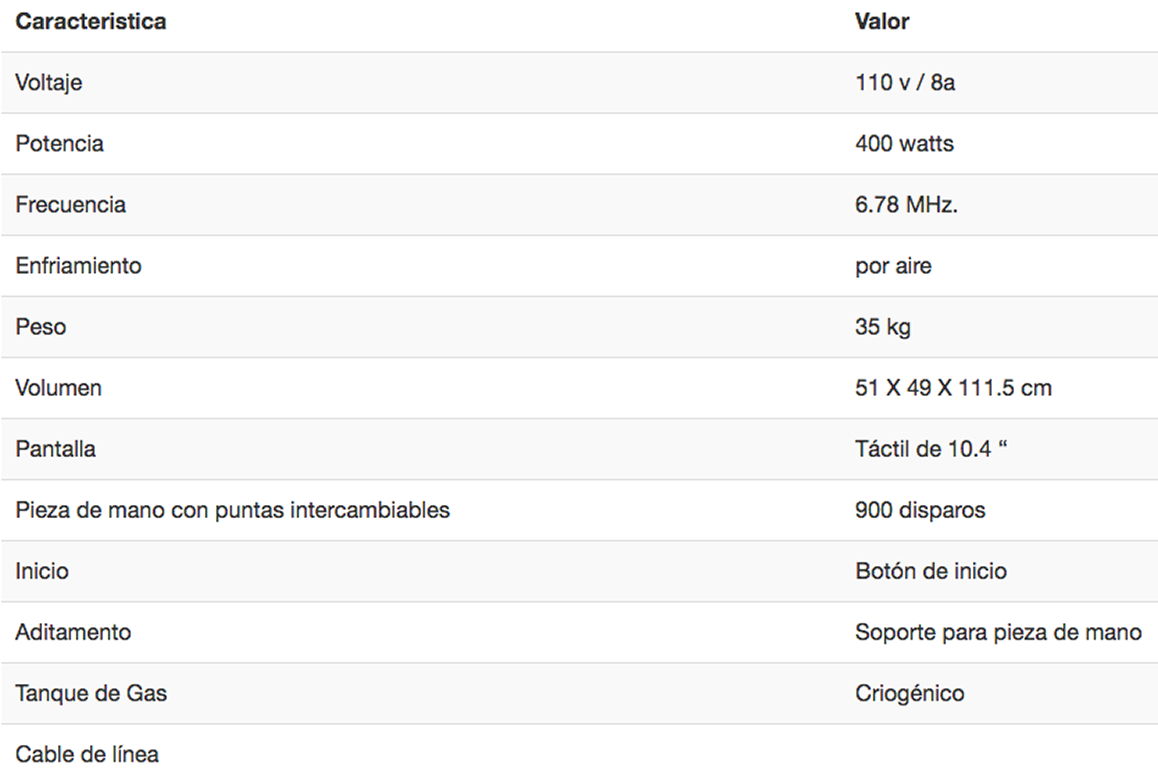Click the 900 disparos value

(x=920, y=510)
